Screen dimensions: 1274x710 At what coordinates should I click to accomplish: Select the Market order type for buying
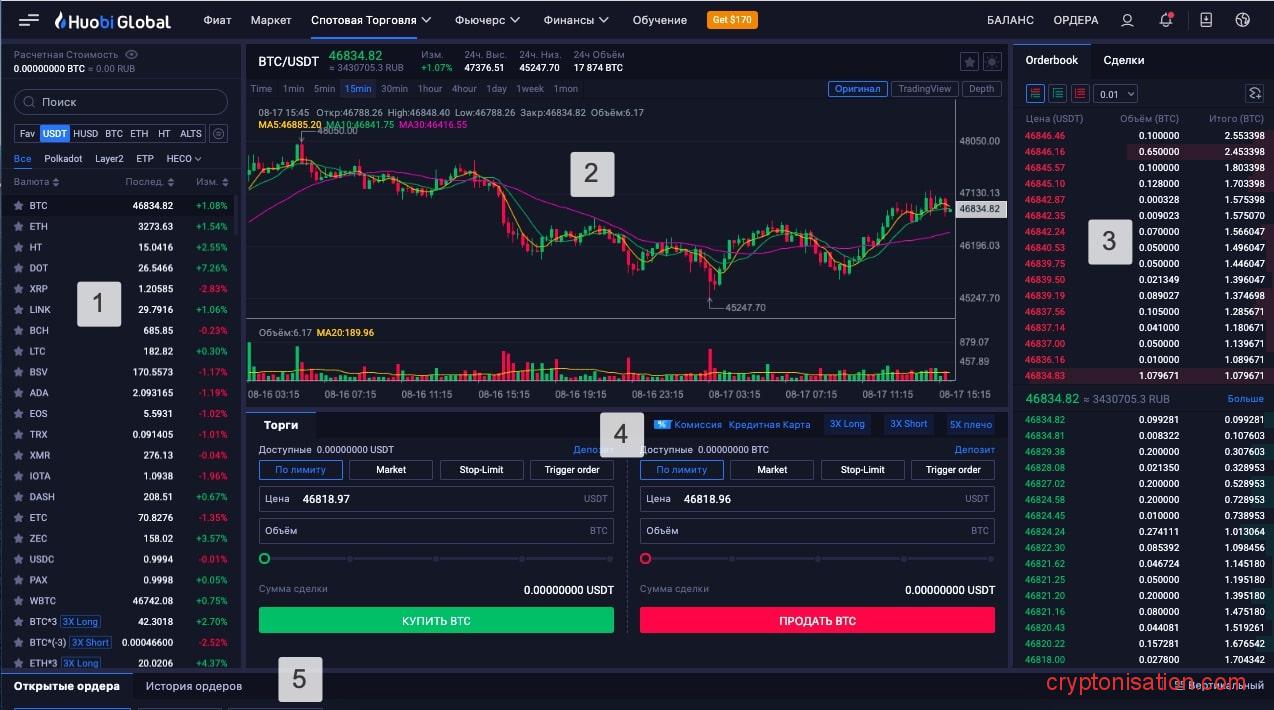[x=391, y=470]
